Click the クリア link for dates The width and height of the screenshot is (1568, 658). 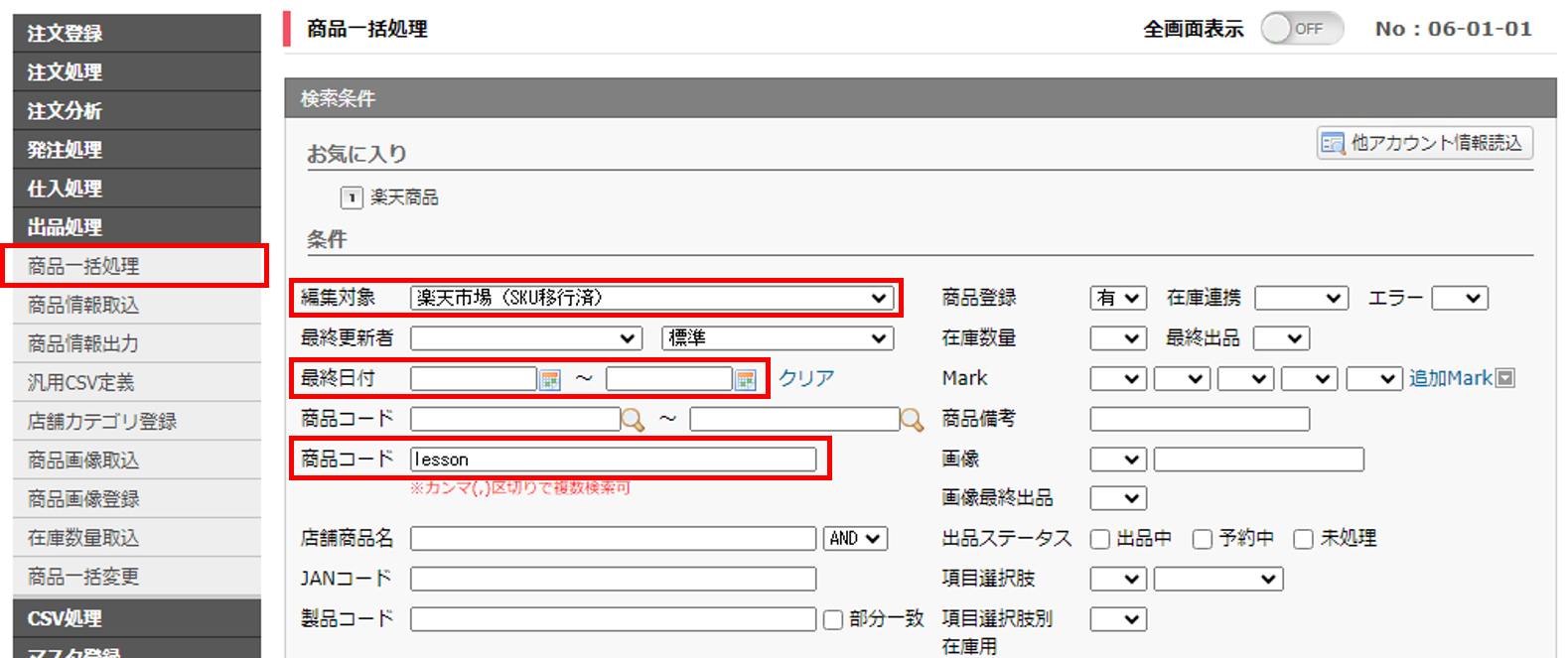coord(805,378)
